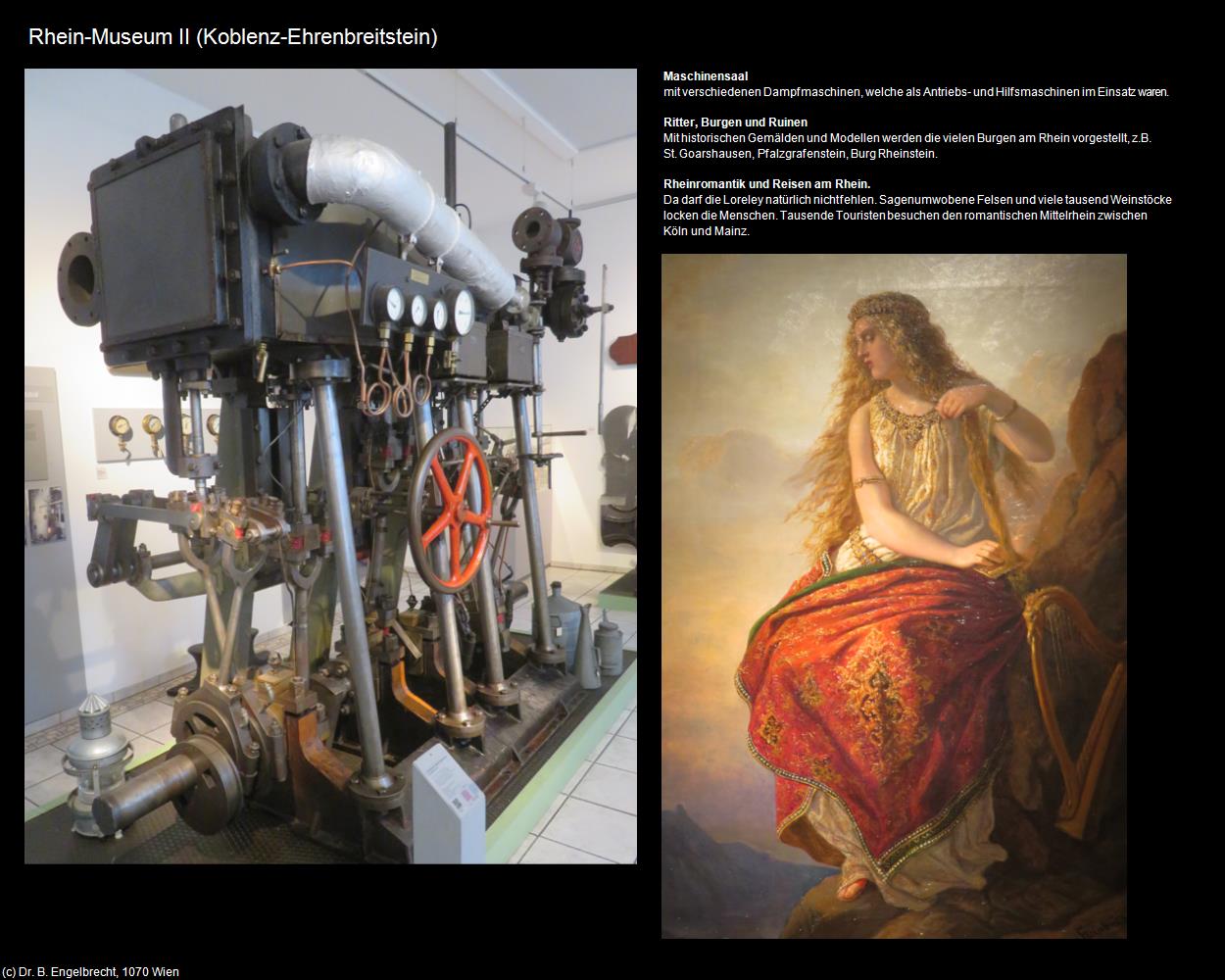Image resolution: width=1225 pixels, height=980 pixels.
Task: Select the Ritter, Burgen und Ruinen heading
Action: pyautogui.click(x=735, y=122)
